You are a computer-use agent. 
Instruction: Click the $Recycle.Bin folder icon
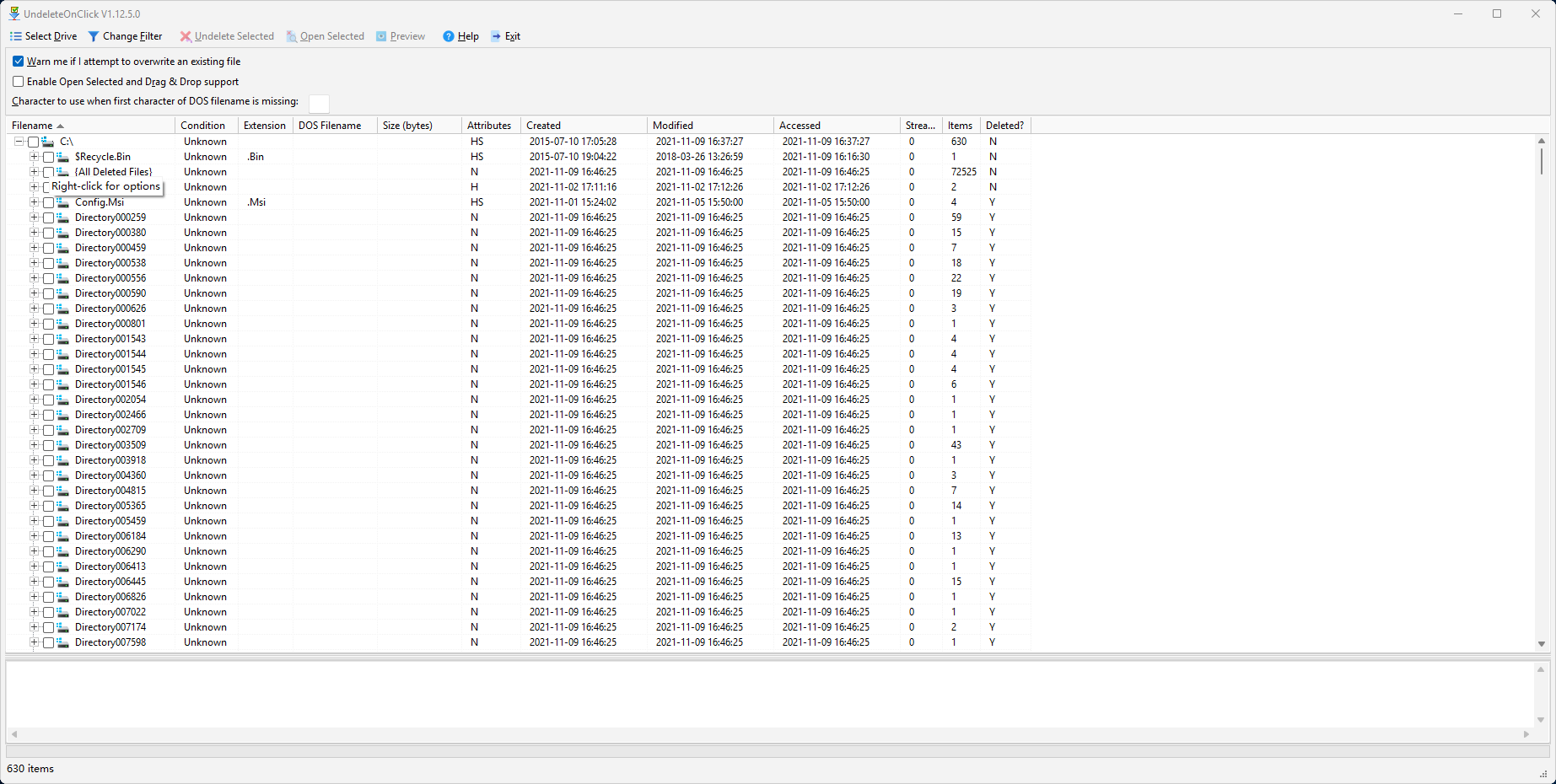[62, 157]
